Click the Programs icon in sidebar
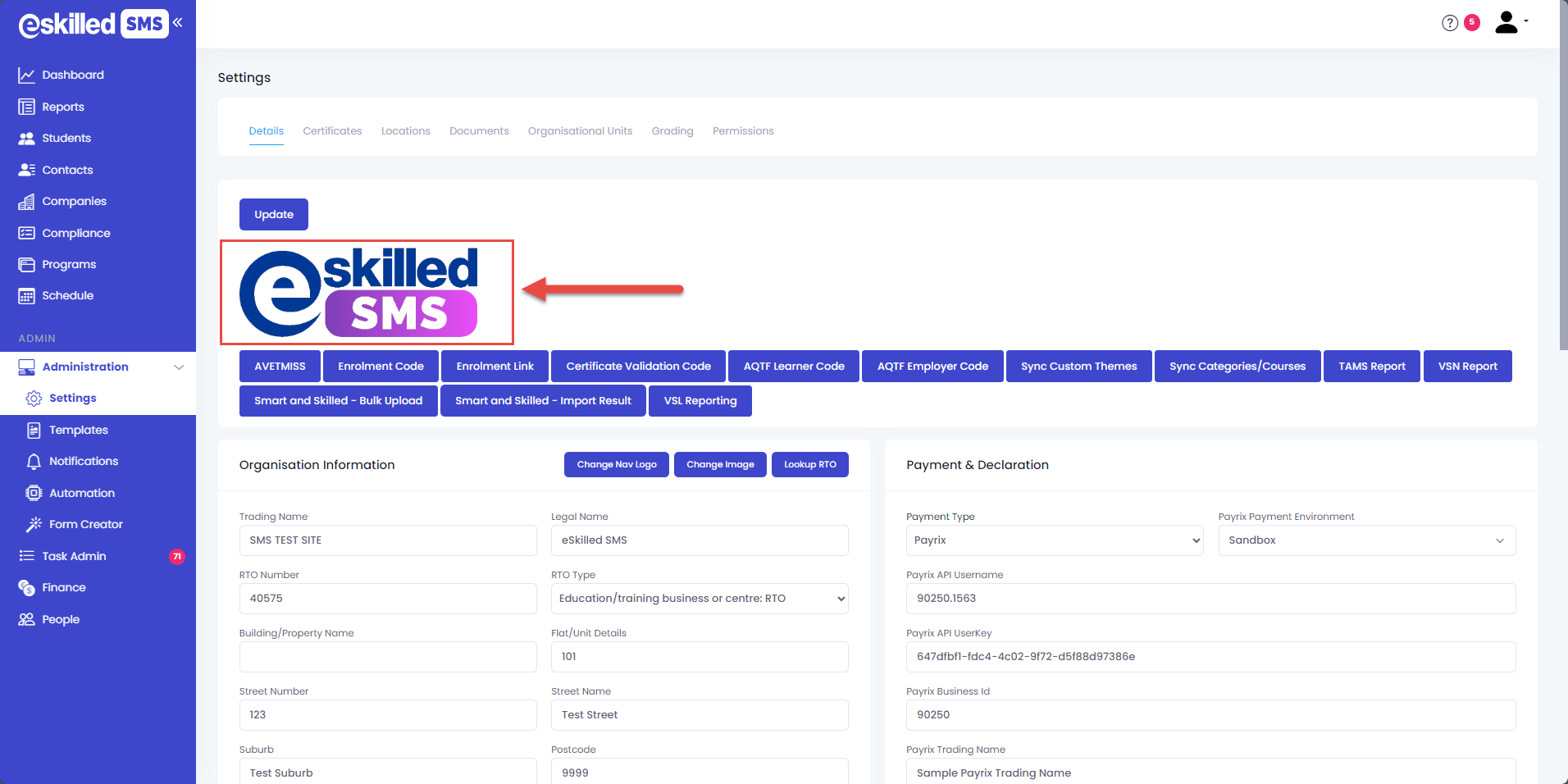The width and height of the screenshot is (1568, 784). (26, 265)
